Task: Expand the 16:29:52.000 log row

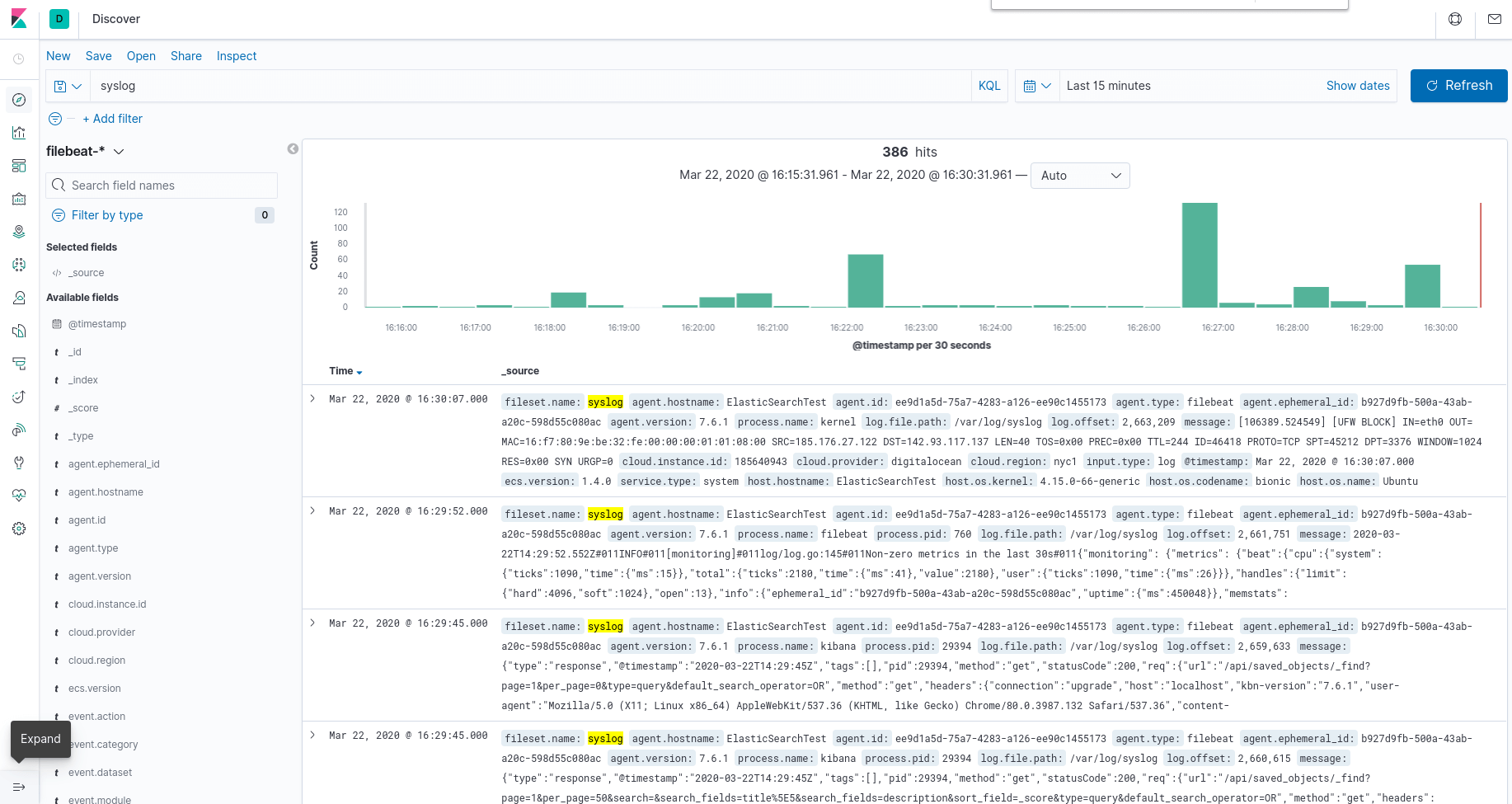Action: pos(312,510)
